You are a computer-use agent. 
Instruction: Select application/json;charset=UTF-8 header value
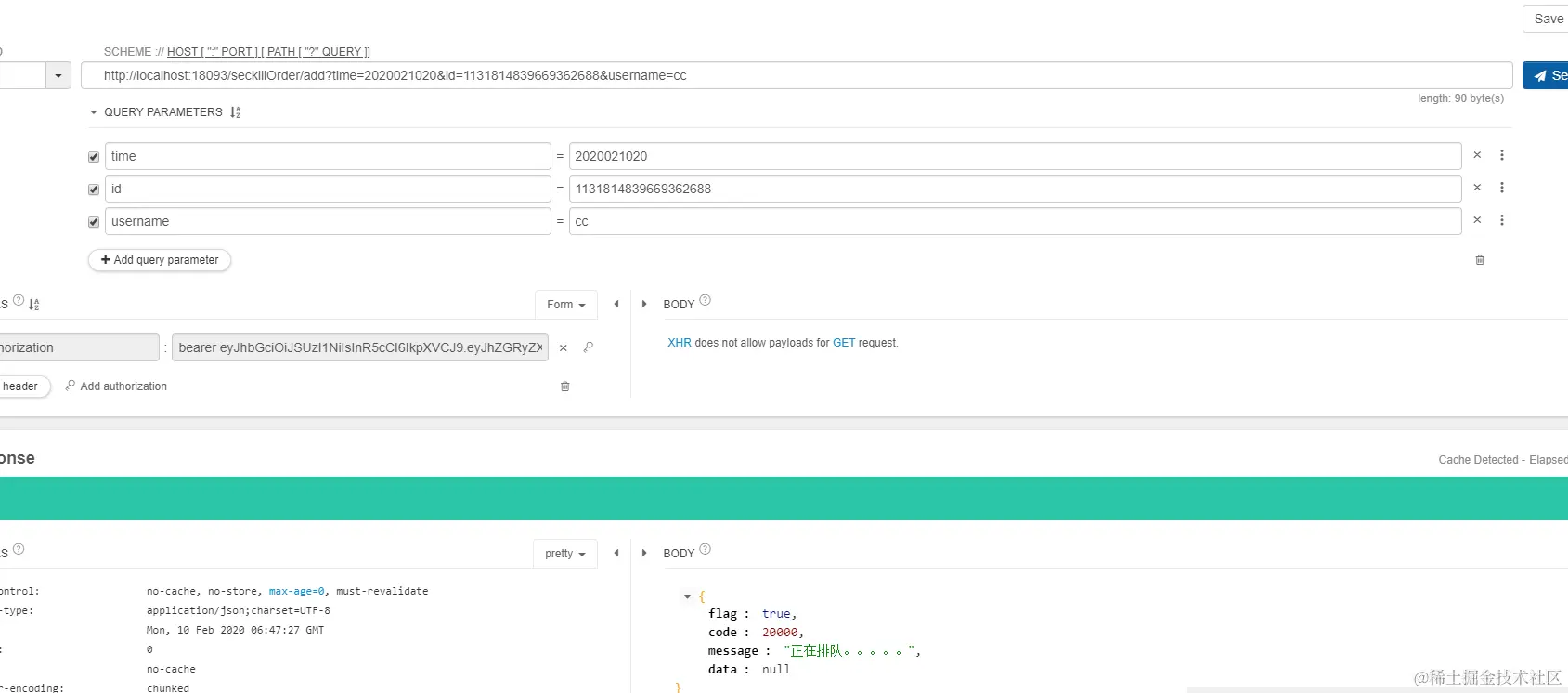pyautogui.click(x=239, y=610)
